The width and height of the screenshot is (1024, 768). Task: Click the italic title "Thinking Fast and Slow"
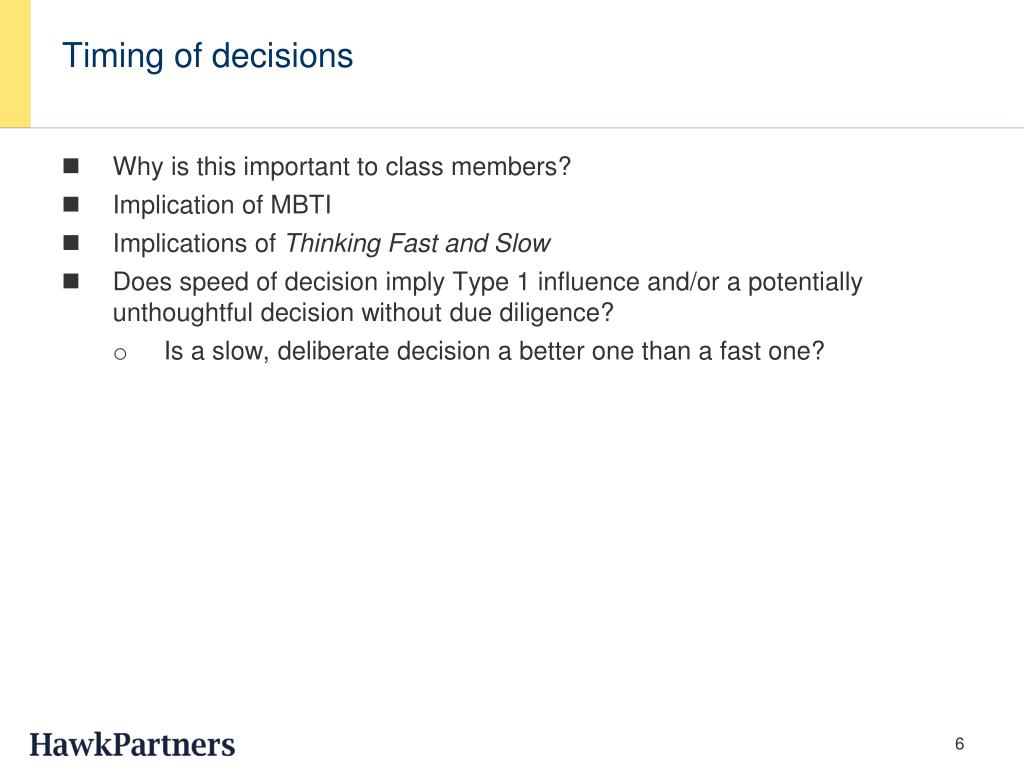click(418, 244)
